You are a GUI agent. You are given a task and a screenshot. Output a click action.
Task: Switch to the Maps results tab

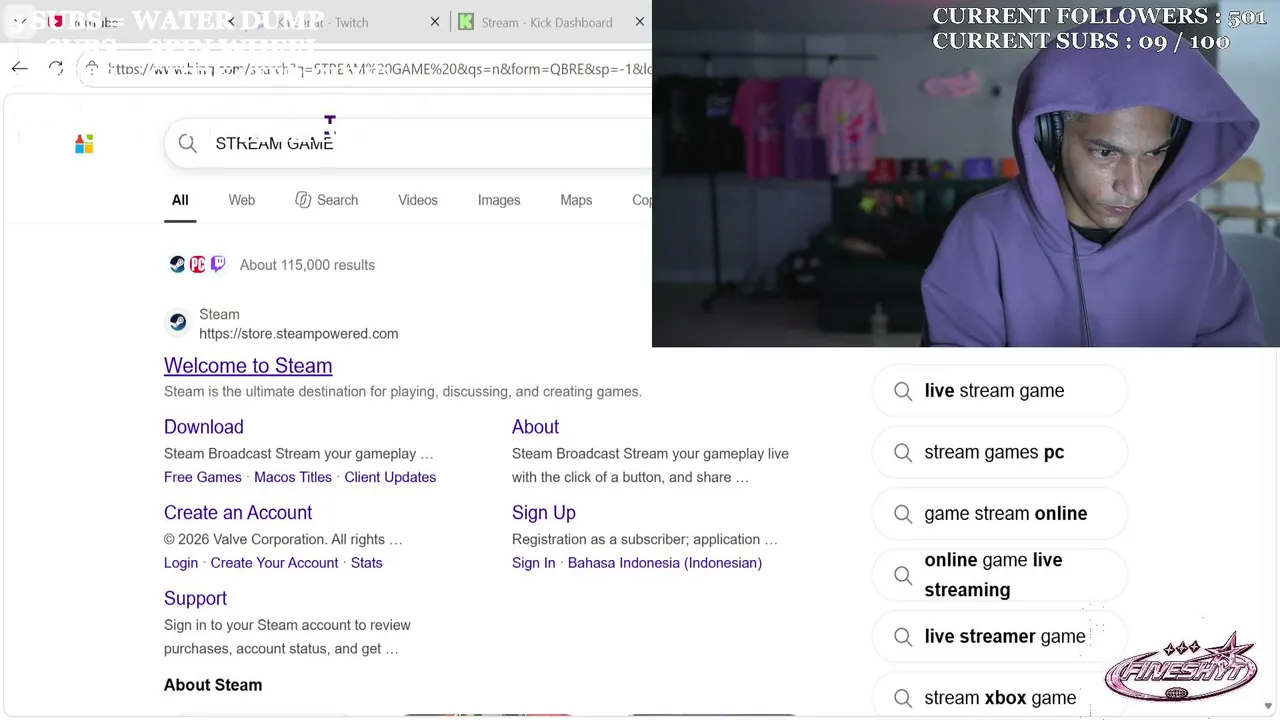click(x=576, y=200)
